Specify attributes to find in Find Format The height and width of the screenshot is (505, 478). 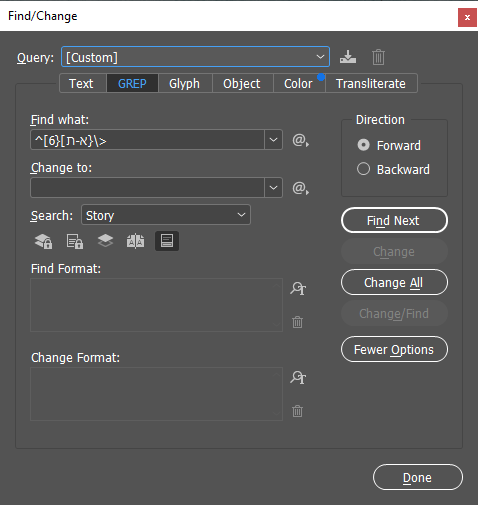298,288
